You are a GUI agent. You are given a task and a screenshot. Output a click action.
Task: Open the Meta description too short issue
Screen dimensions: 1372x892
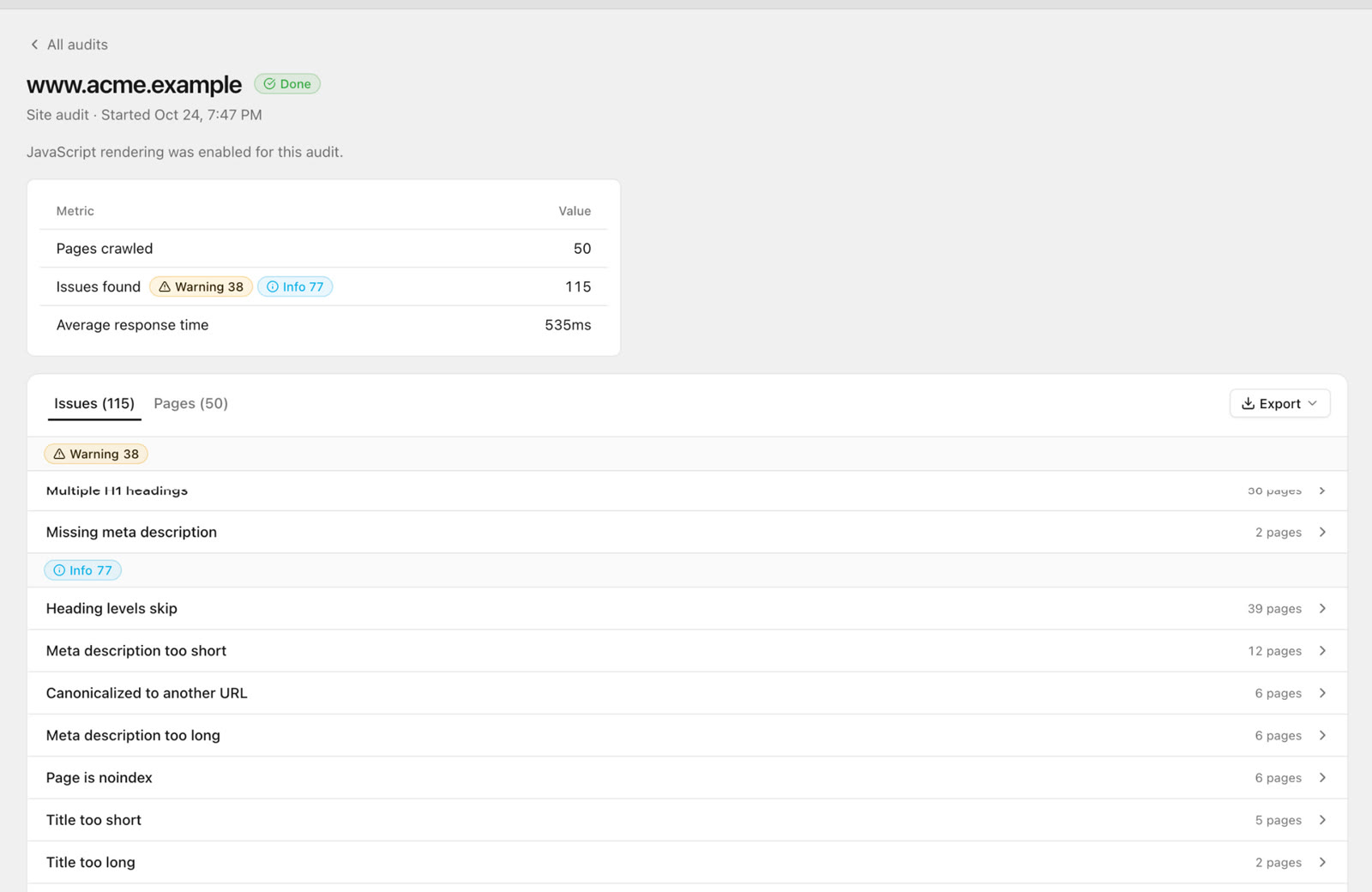(x=687, y=651)
